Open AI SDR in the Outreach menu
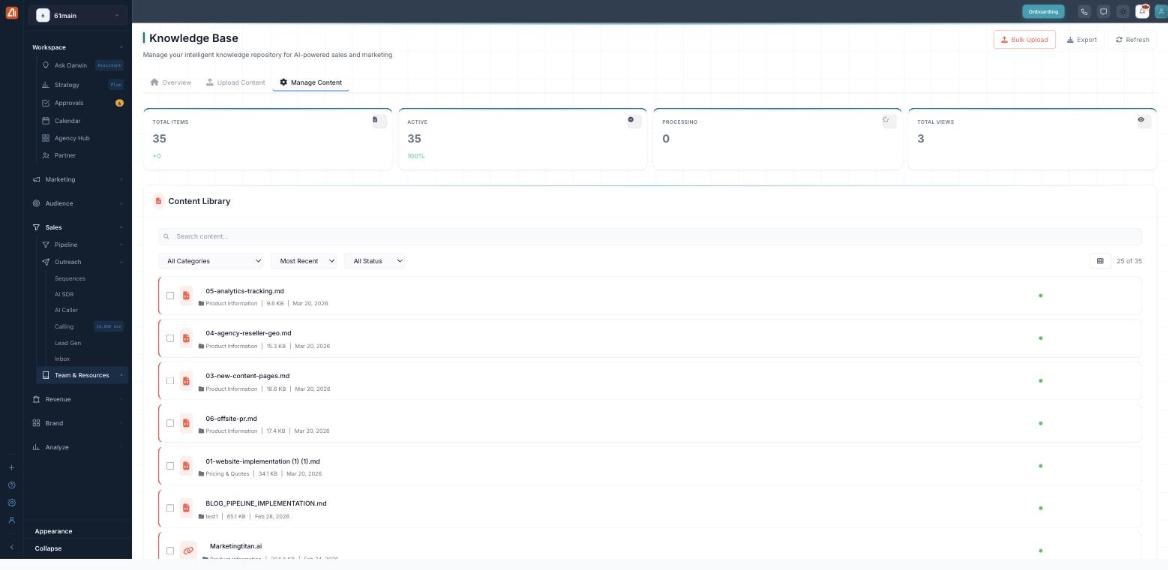The height and width of the screenshot is (570, 1168). coord(64,294)
